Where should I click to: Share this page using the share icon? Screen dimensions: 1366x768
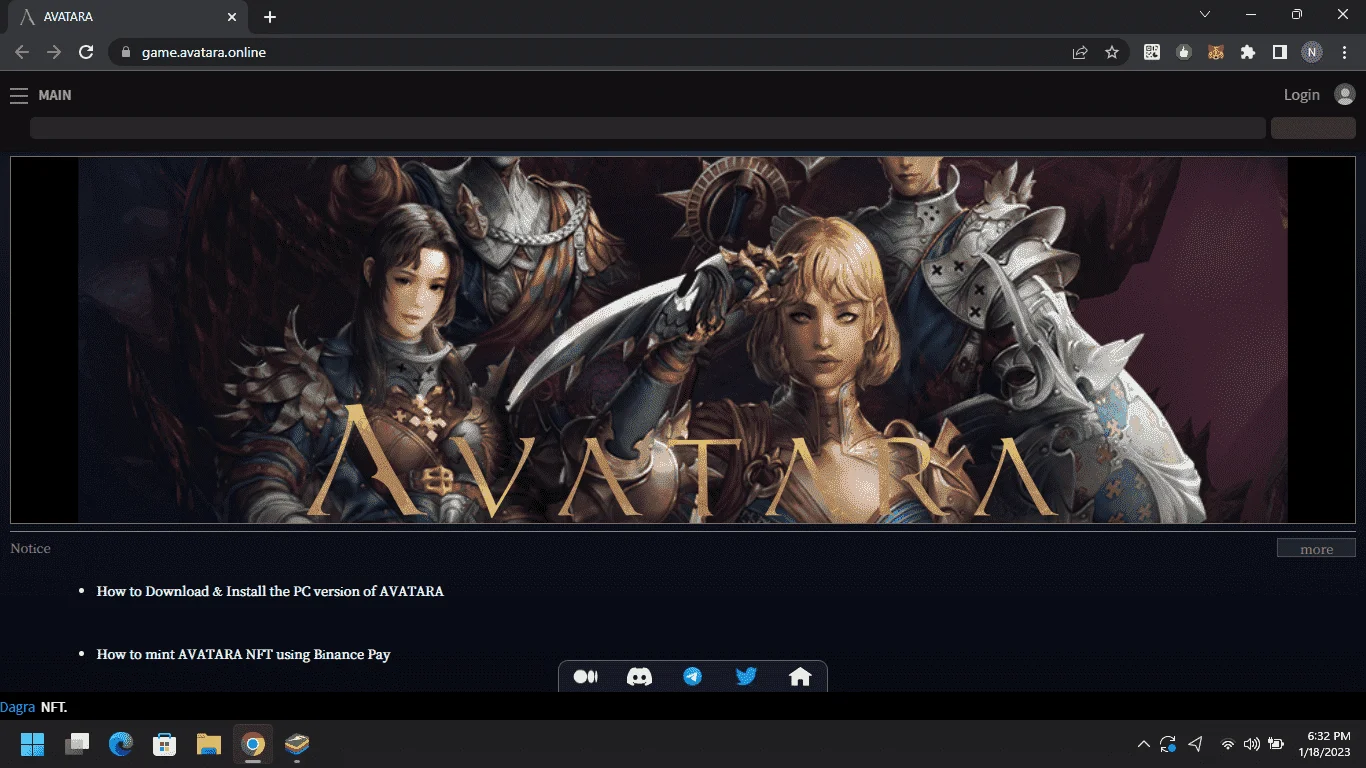coord(1080,52)
